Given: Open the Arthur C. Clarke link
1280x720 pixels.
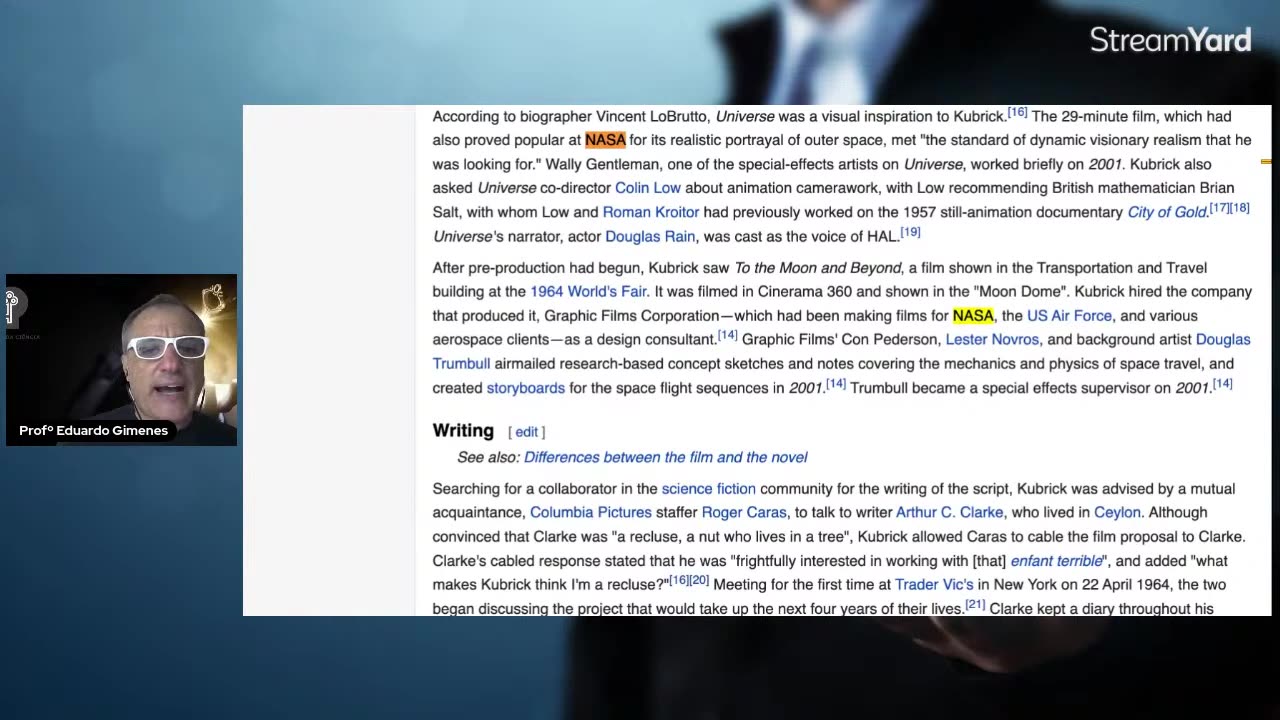Looking at the screenshot, I should [x=949, y=513].
